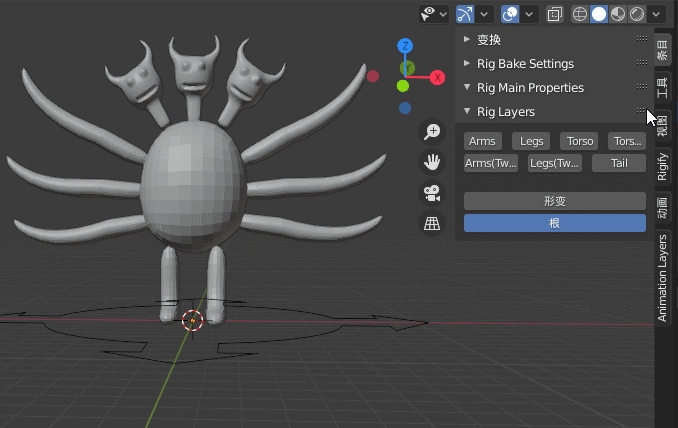Click the highlighted 根 layer button

[x=555, y=224]
